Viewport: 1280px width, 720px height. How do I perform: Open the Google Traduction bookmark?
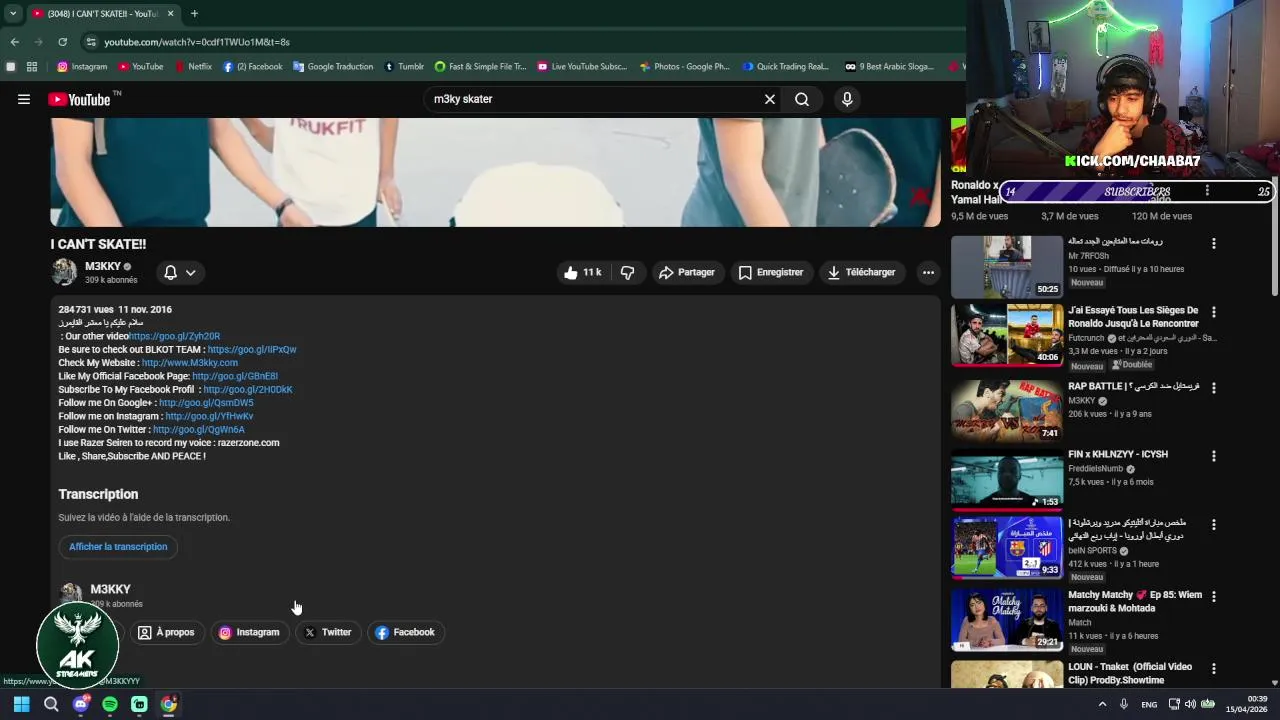coord(333,67)
